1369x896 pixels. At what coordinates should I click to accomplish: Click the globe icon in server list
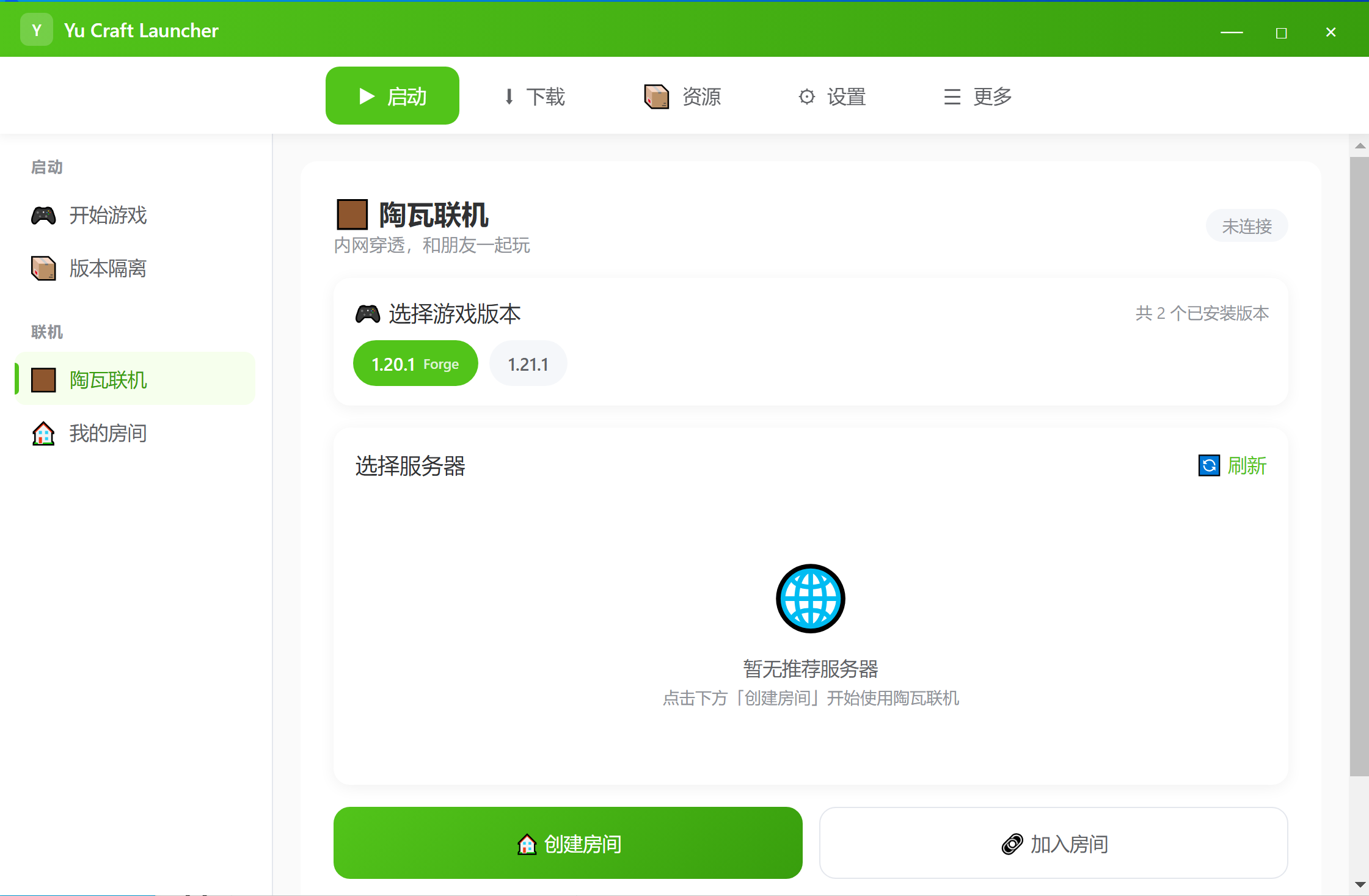[x=810, y=598]
